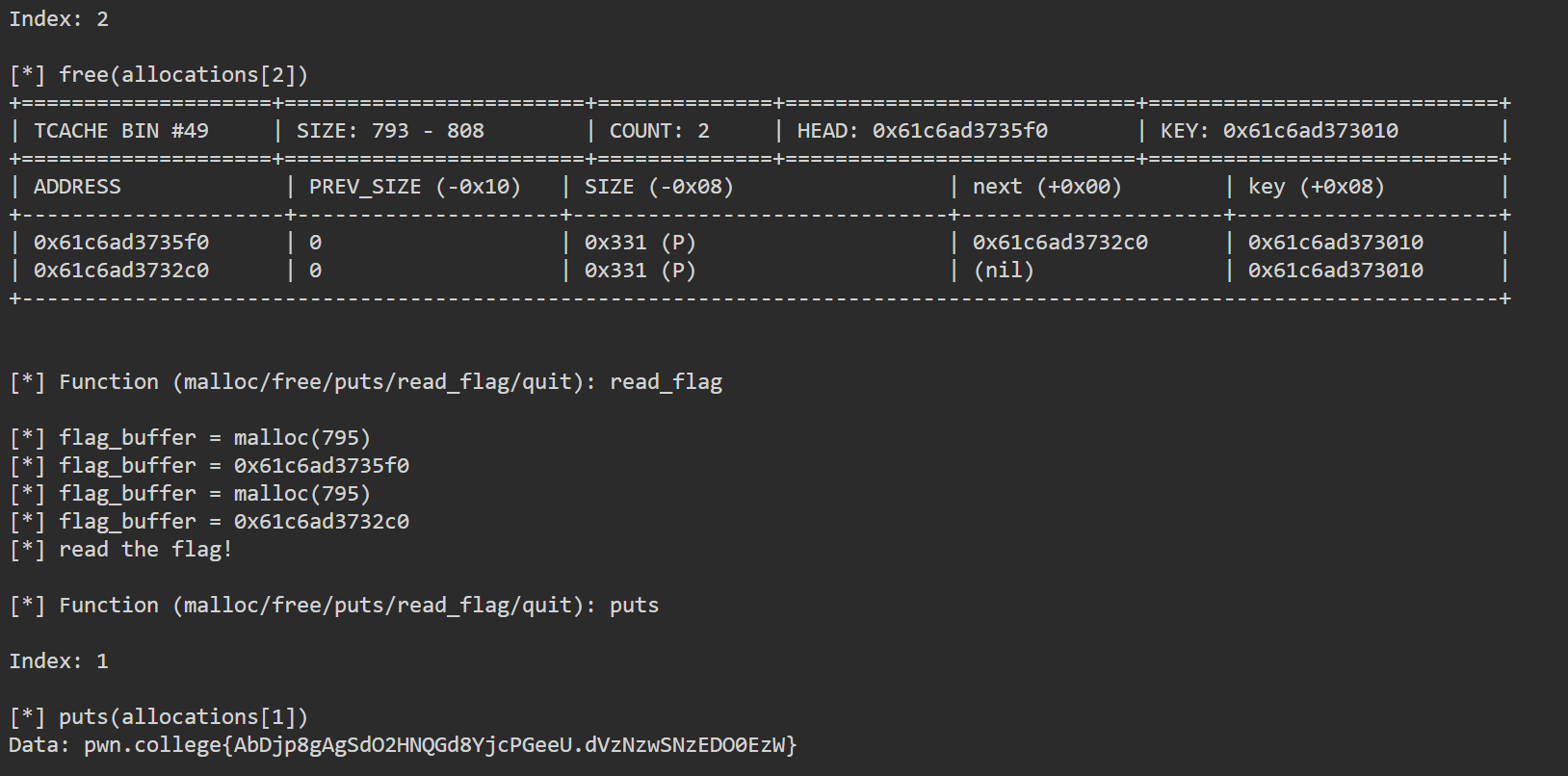Image resolution: width=1568 pixels, height=776 pixels.
Task: Click the (nil) next pointer value
Action: [1004, 271]
